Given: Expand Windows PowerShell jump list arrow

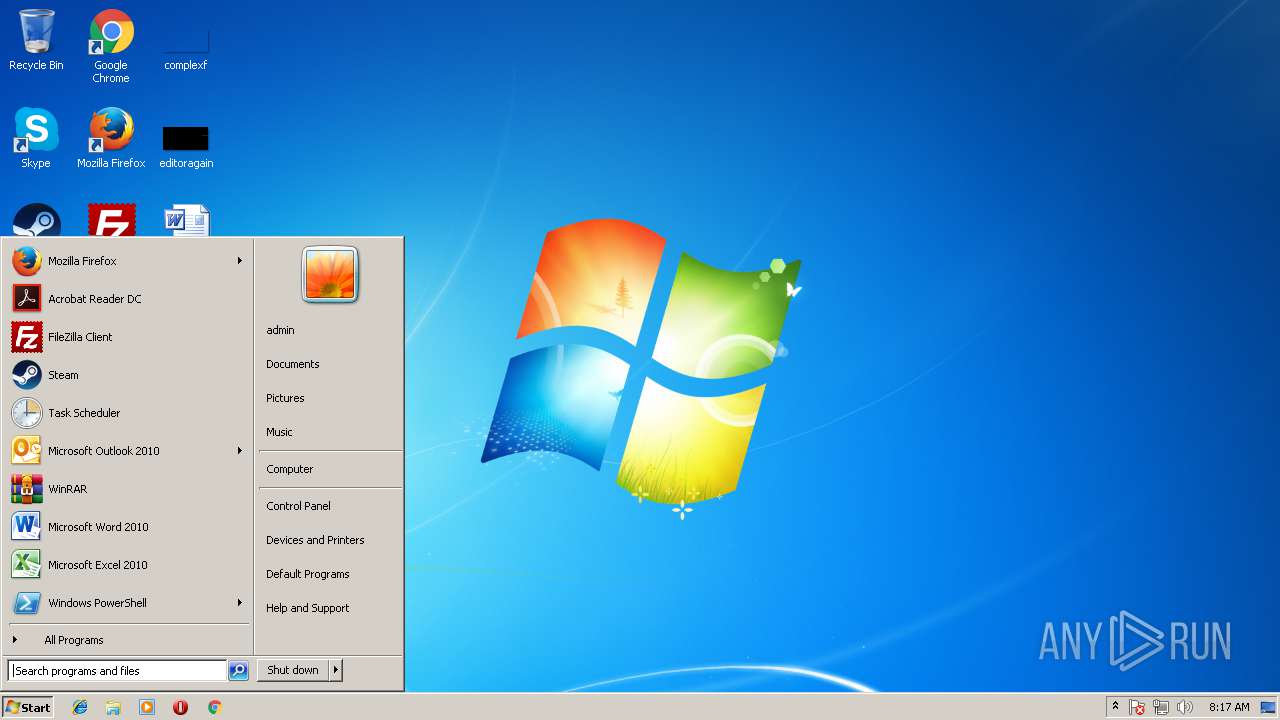Looking at the screenshot, I should [239, 603].
